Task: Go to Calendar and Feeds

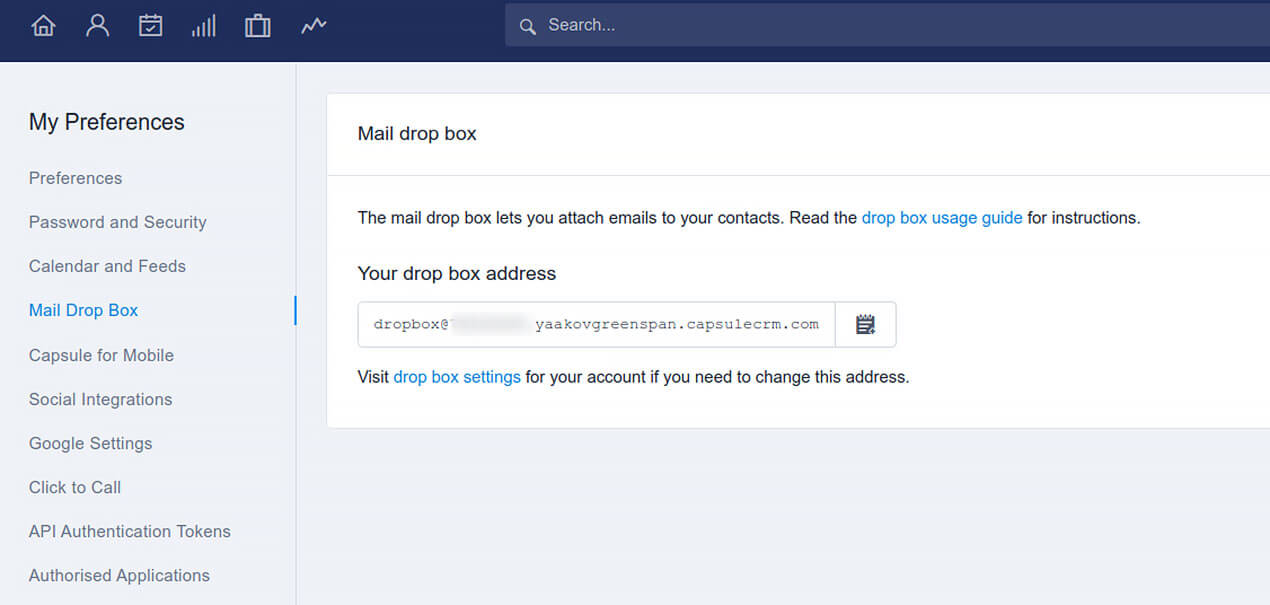Action: pos(107,266)
